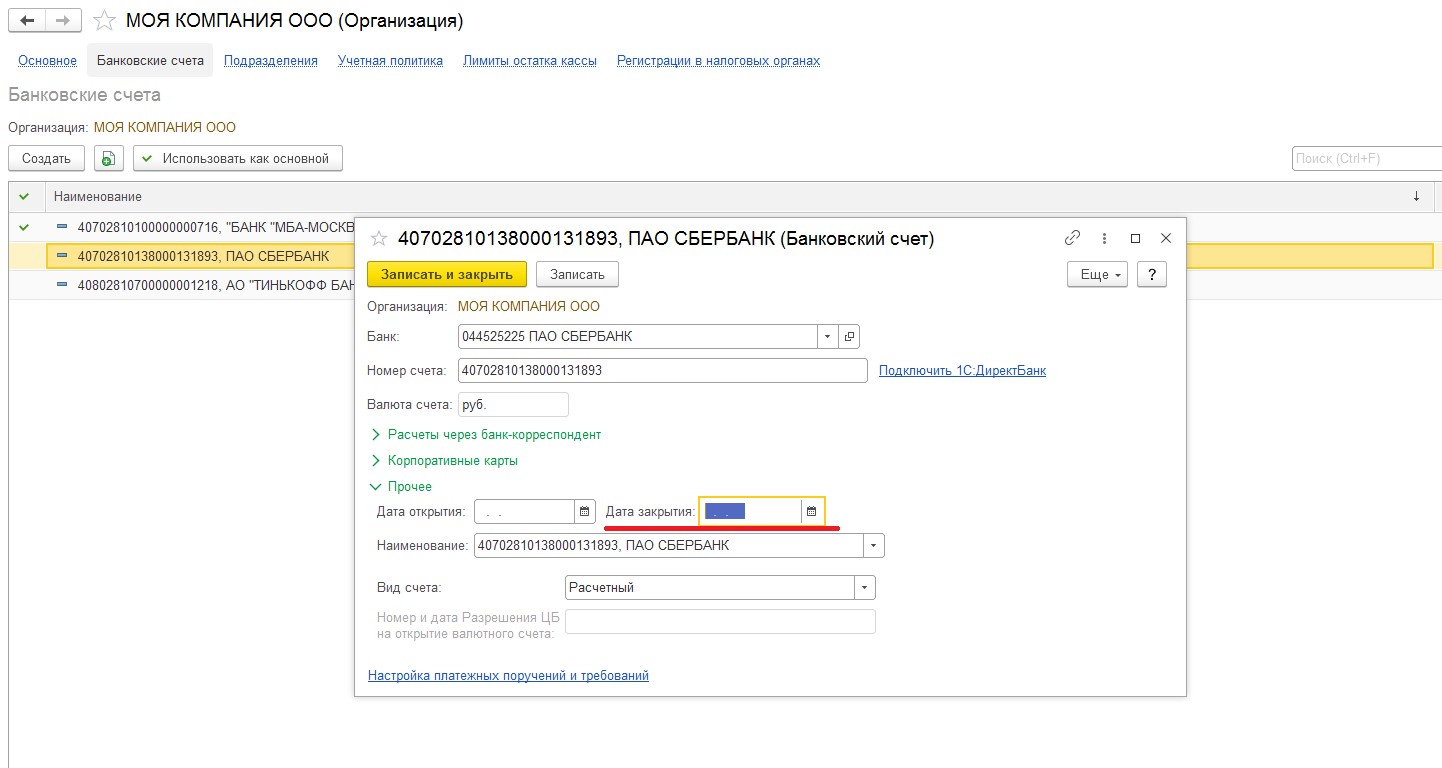Click the copy bank account icon button

tap(109, 158)
